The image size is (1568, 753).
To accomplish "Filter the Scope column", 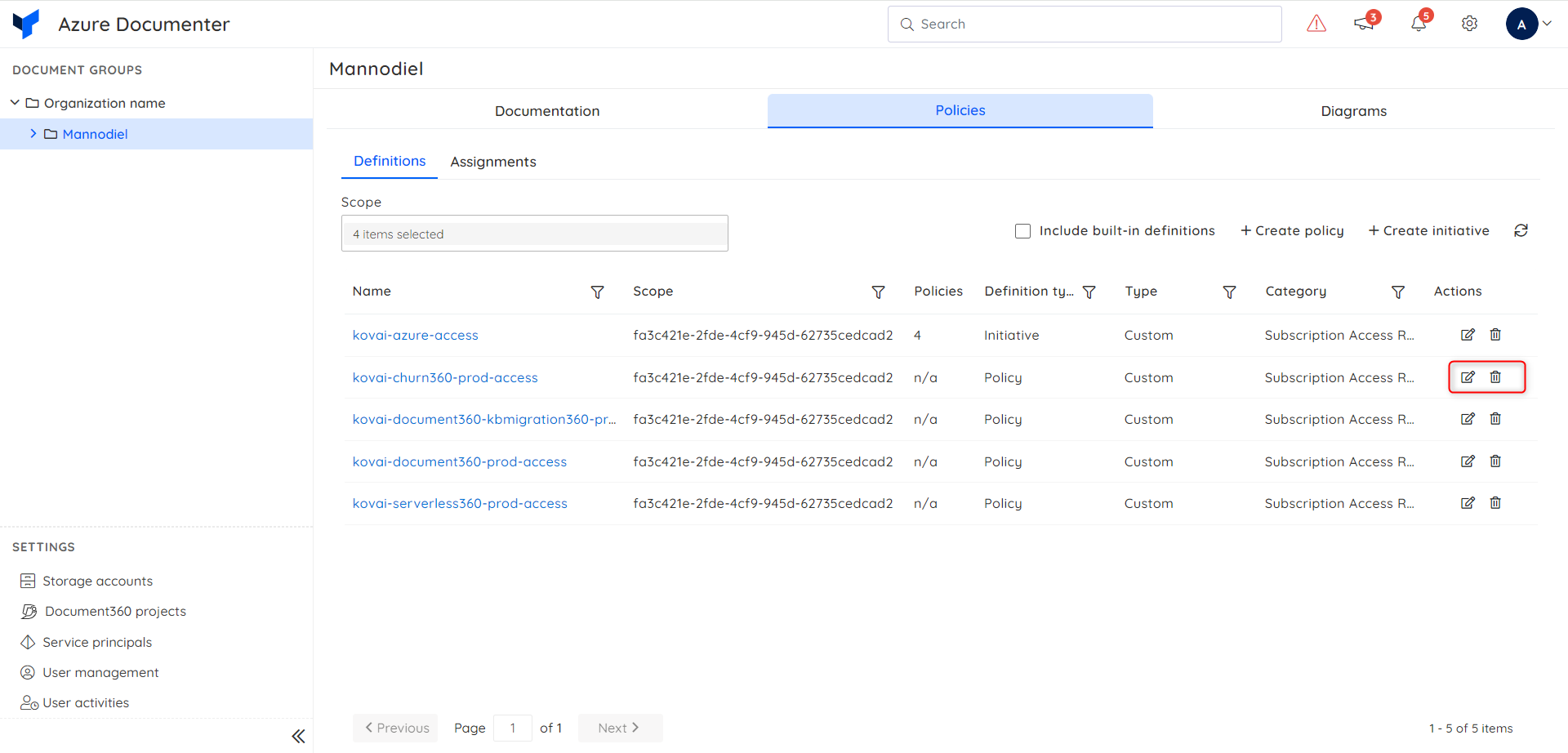I will coord(878,292).
